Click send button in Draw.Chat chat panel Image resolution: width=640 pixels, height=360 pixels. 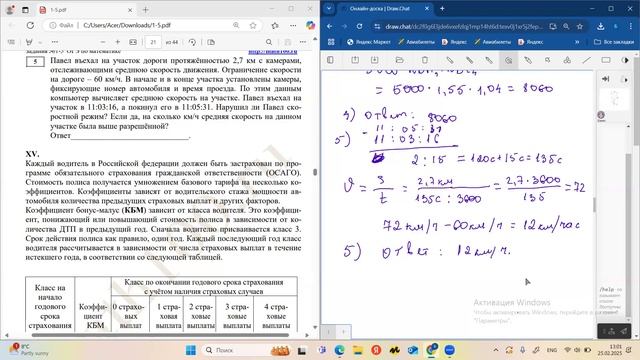pos(624,331)
